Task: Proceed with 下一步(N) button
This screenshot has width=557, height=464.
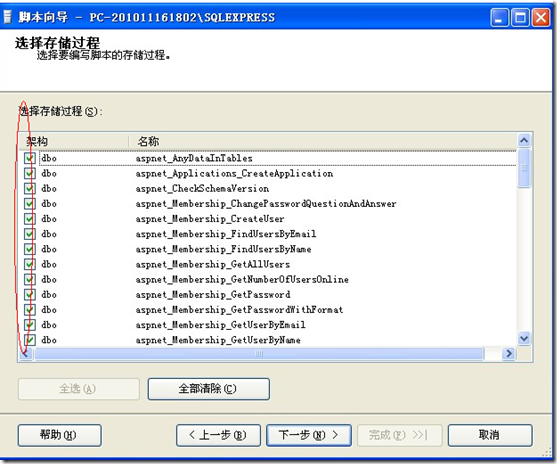Action: [309, 435]
